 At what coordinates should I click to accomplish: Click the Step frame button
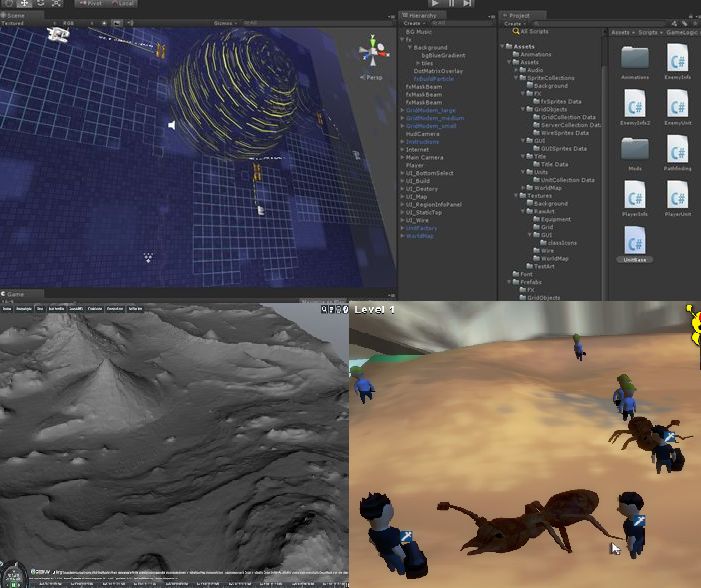[x=469, y=4]
